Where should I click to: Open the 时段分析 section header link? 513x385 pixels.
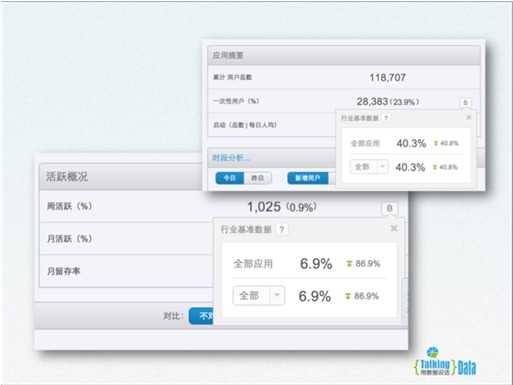point(231,158)
